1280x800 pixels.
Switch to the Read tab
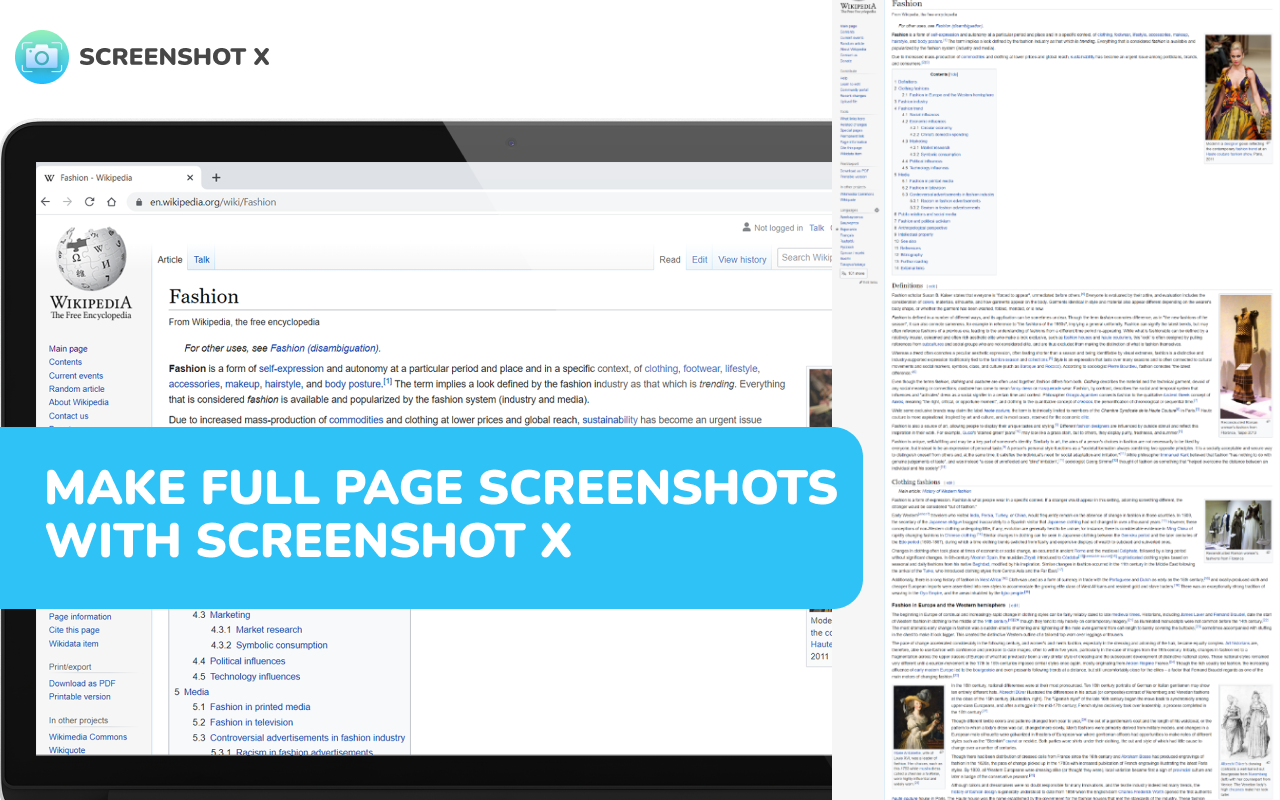670,259
